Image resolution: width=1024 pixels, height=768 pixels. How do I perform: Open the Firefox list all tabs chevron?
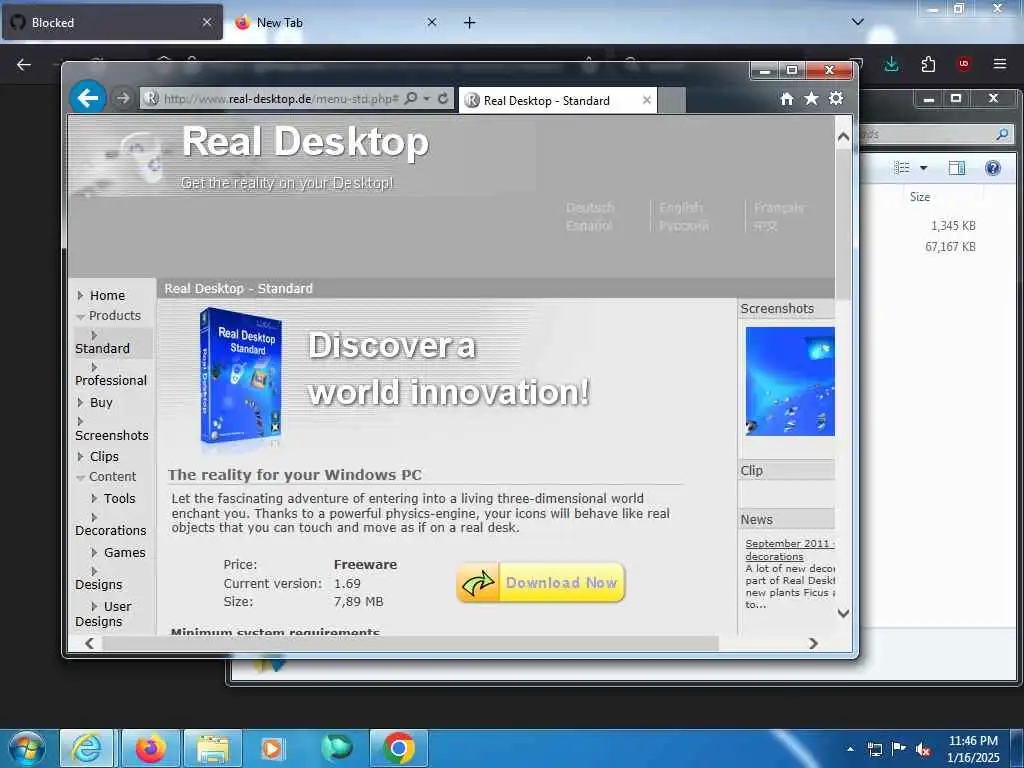[x=858, y=22]
